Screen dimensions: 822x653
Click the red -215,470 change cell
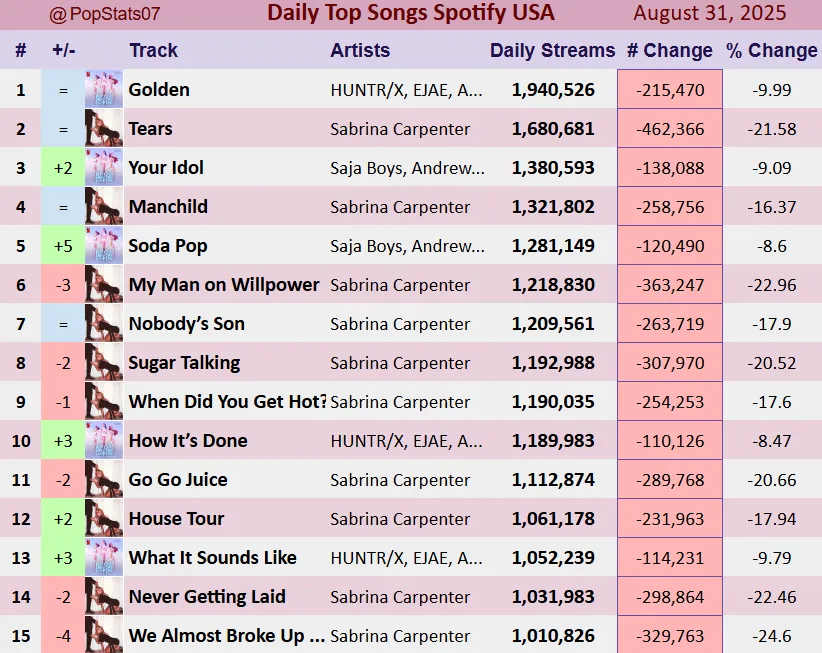point(670,89)
